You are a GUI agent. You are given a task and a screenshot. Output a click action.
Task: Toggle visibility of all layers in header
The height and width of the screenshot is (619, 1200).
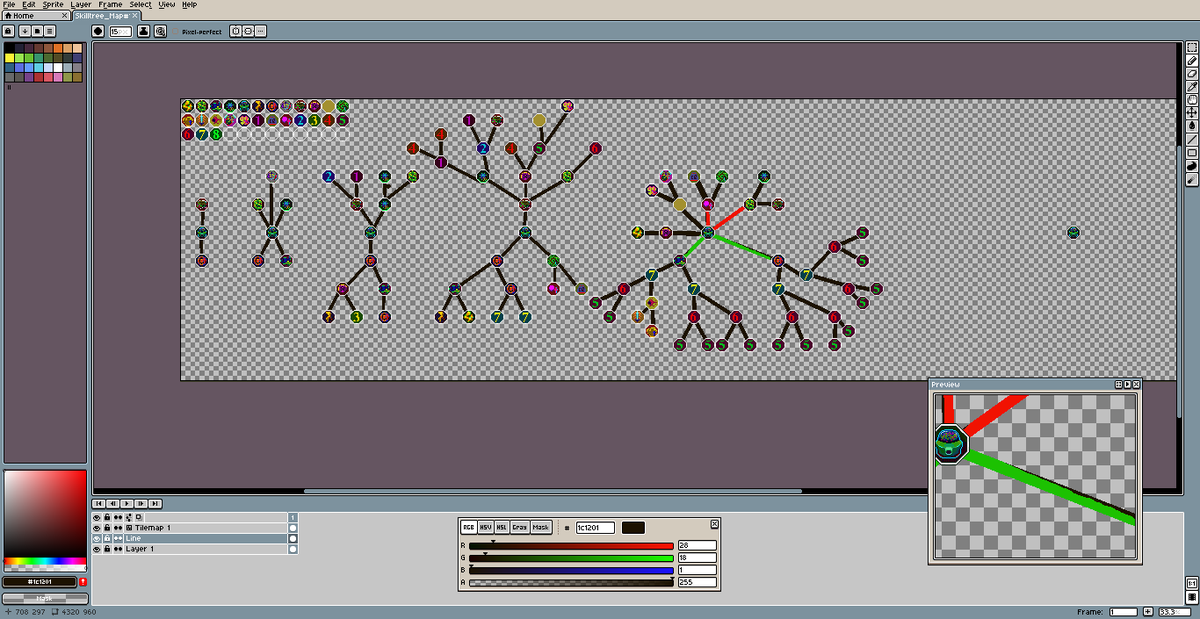click(x=97, y=517)
